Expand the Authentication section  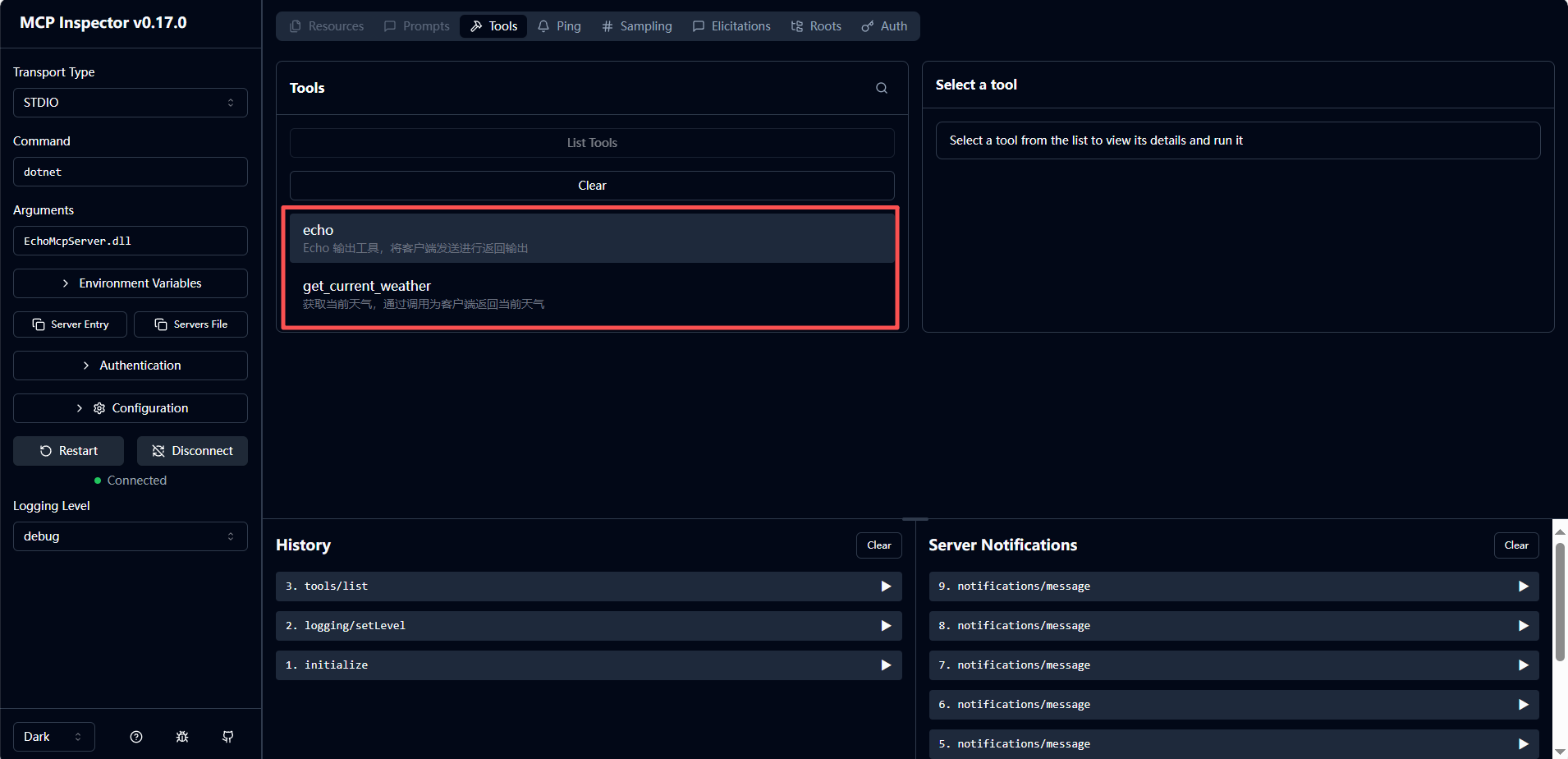point(131,366)
